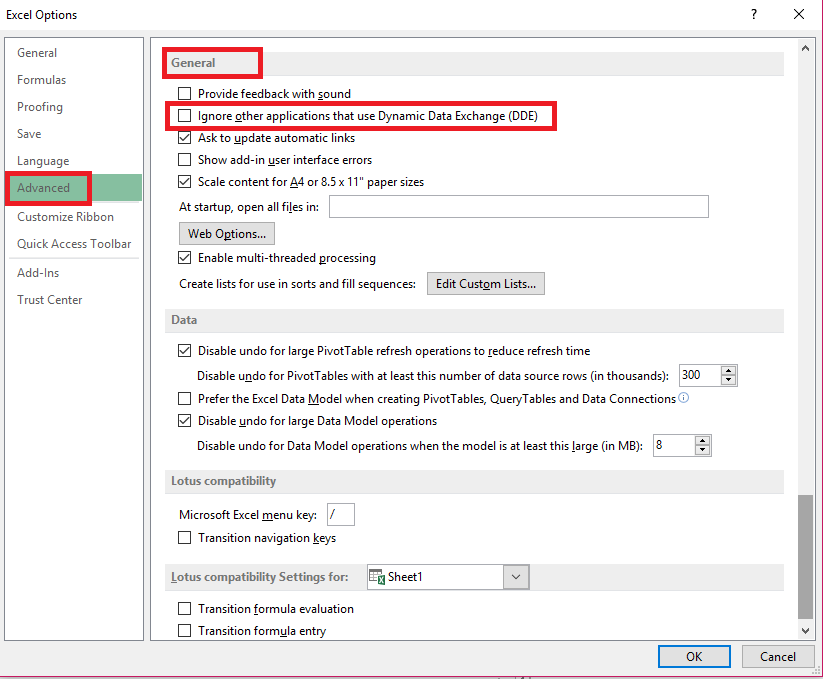Toggle Disable undo for large PivotTable refresh
The height and width of the screenshot is (679, 823).
[184, 351]
